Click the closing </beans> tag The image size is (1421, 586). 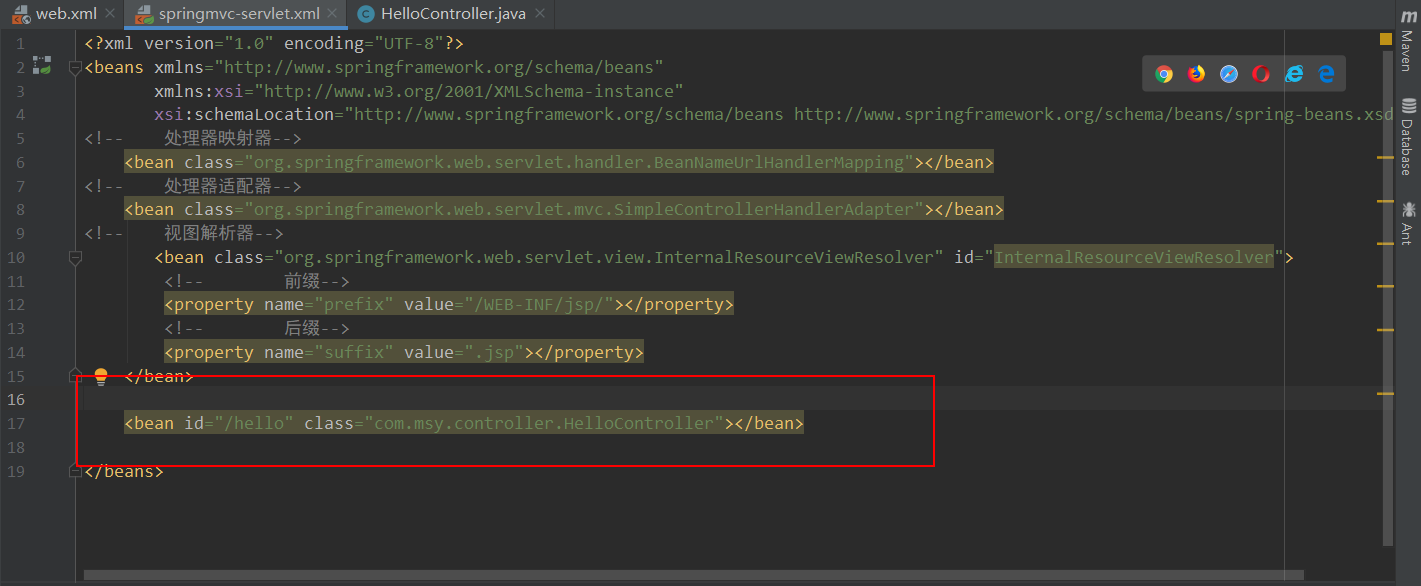pos(124,470)
